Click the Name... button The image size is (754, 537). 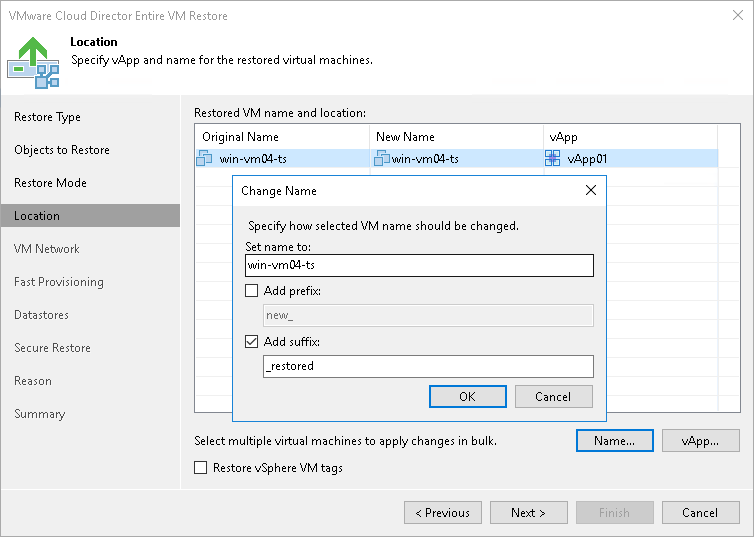(615, 441)
